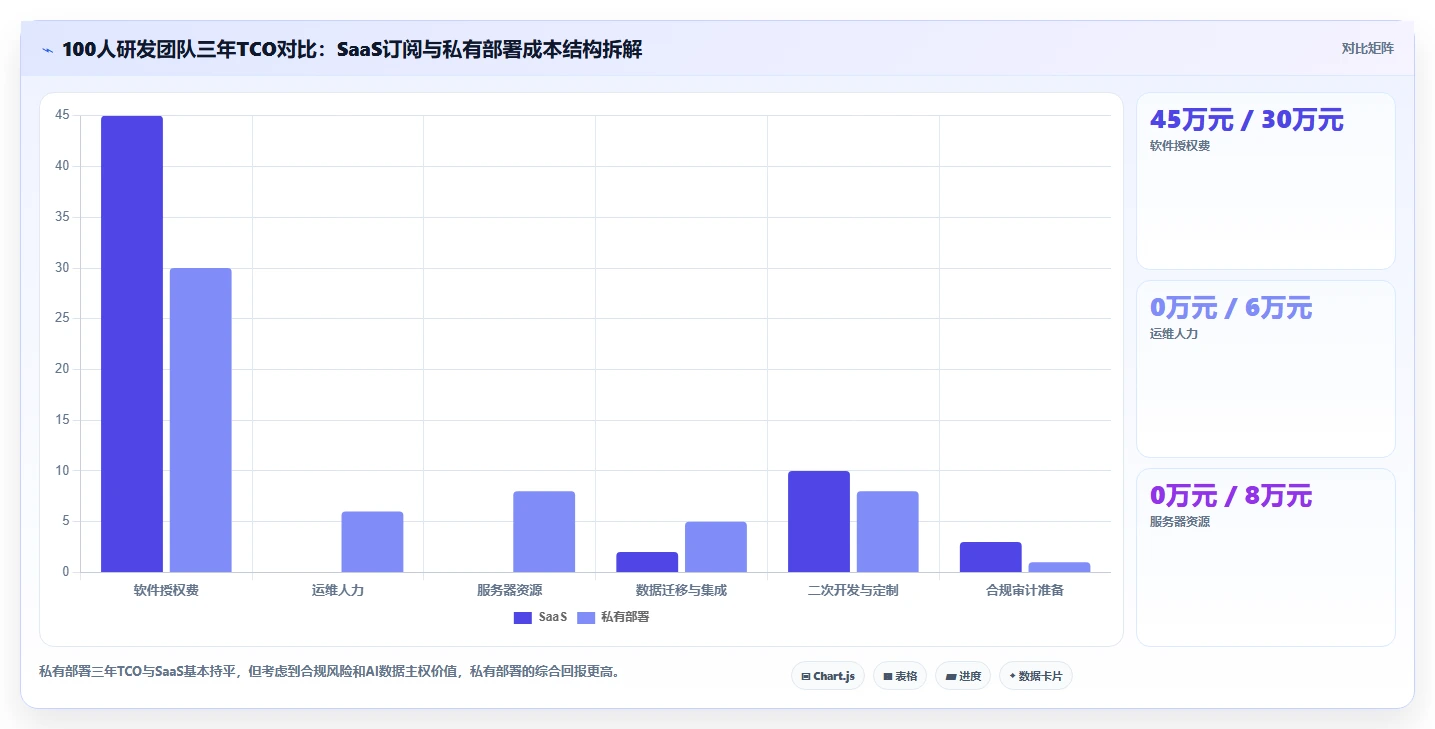
Task: Click the 软件授权费 x-axis label
Action: (166, 590)
